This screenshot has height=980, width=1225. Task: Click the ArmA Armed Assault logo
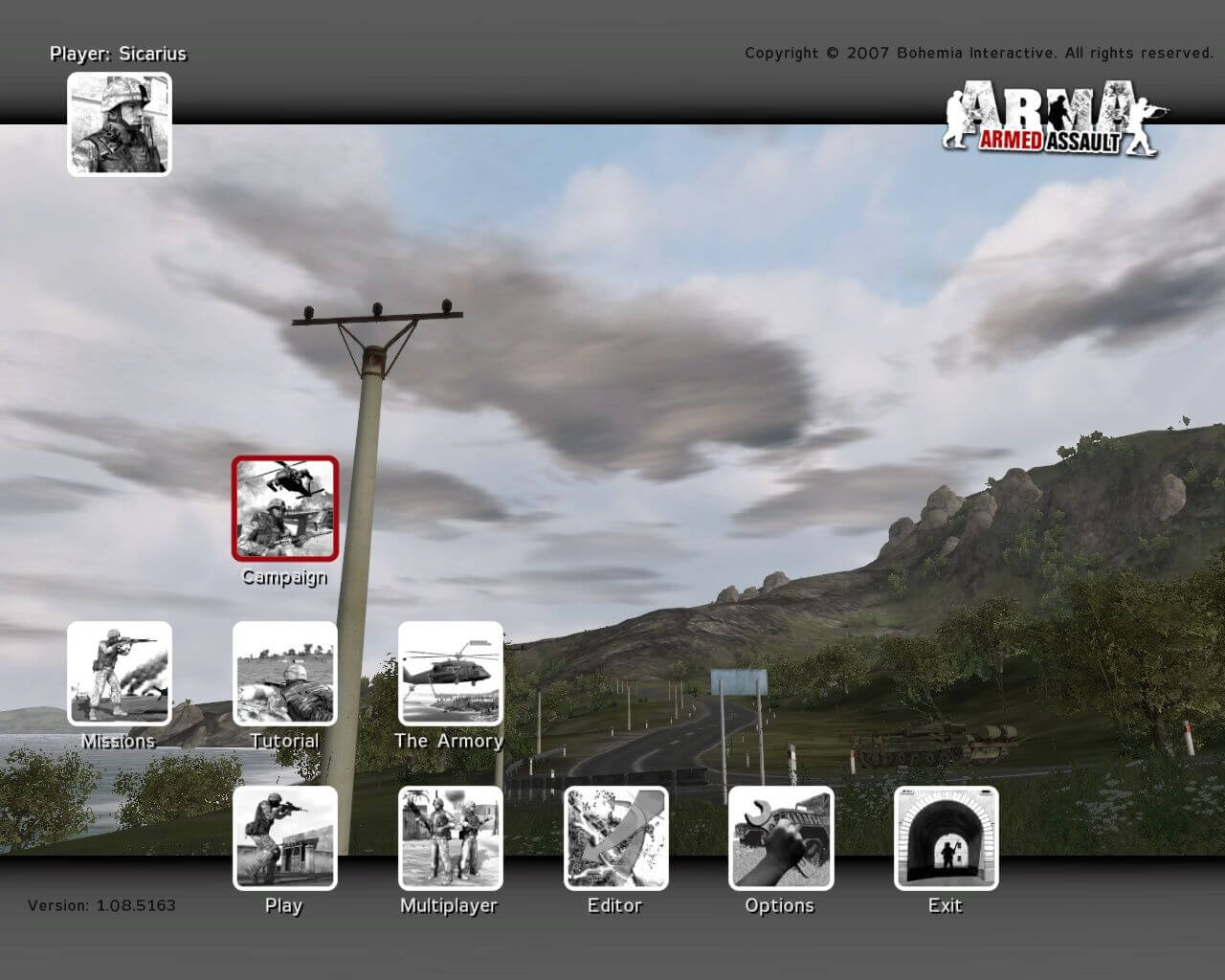coord(1056,120)
